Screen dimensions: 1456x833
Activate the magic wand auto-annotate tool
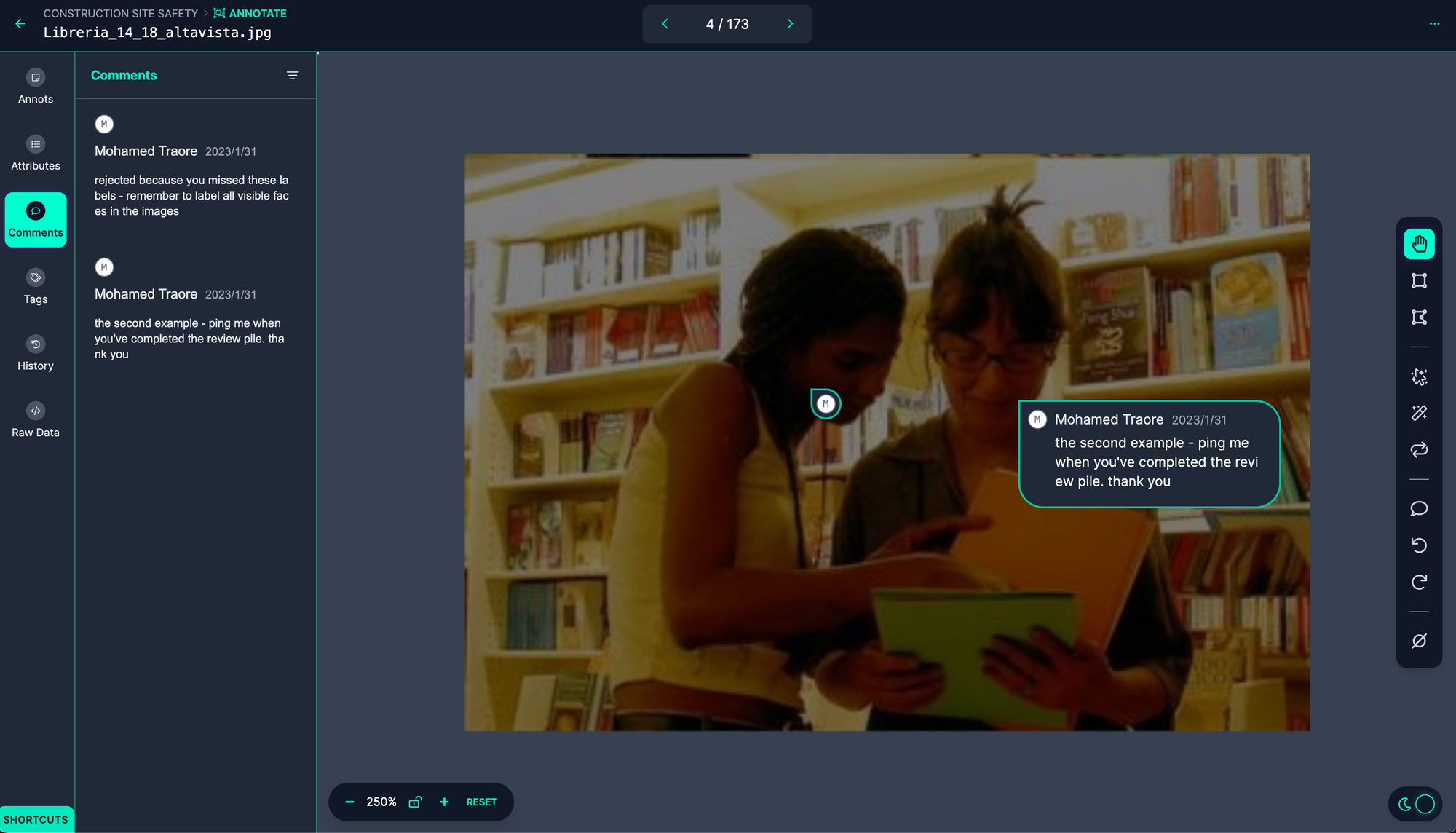1419,413
